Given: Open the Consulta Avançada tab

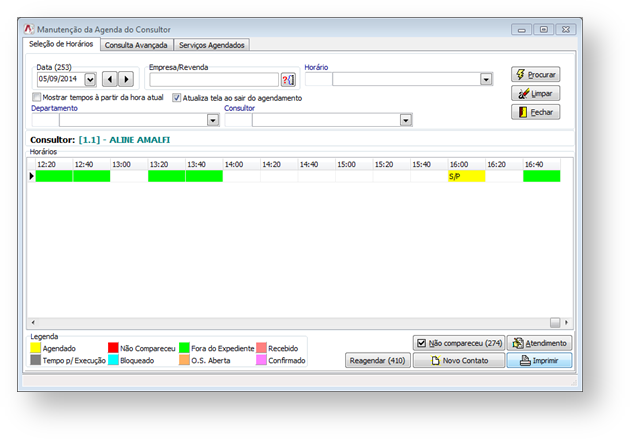Looking at the screenshot, I should click(136, 45).
